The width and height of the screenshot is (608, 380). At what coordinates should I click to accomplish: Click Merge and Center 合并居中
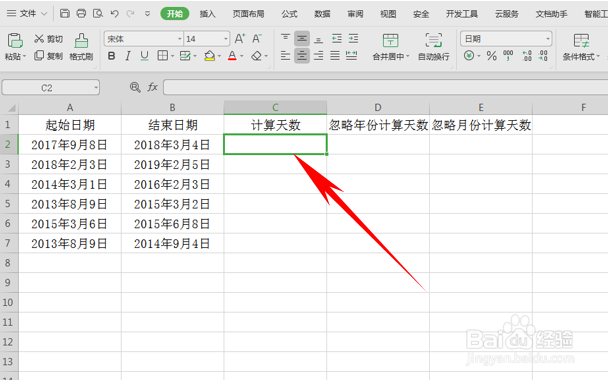390,47
